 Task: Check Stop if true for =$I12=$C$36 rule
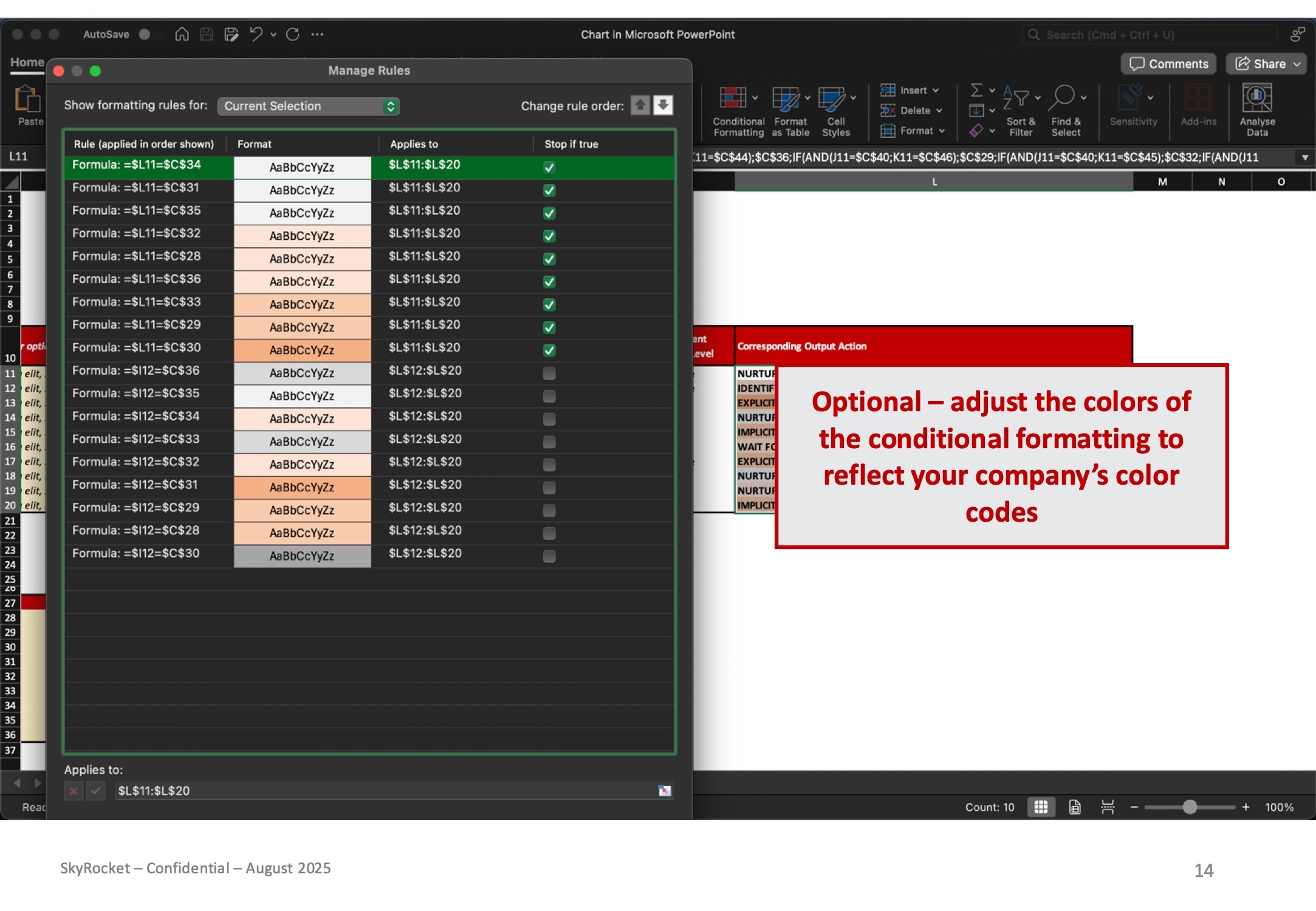(549, 374)
